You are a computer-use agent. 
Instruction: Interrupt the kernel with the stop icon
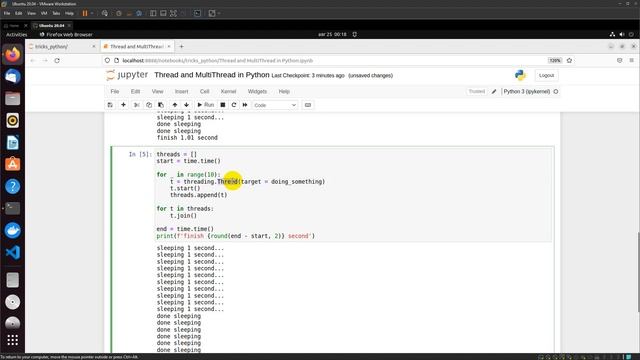click(x=223, y=105)
